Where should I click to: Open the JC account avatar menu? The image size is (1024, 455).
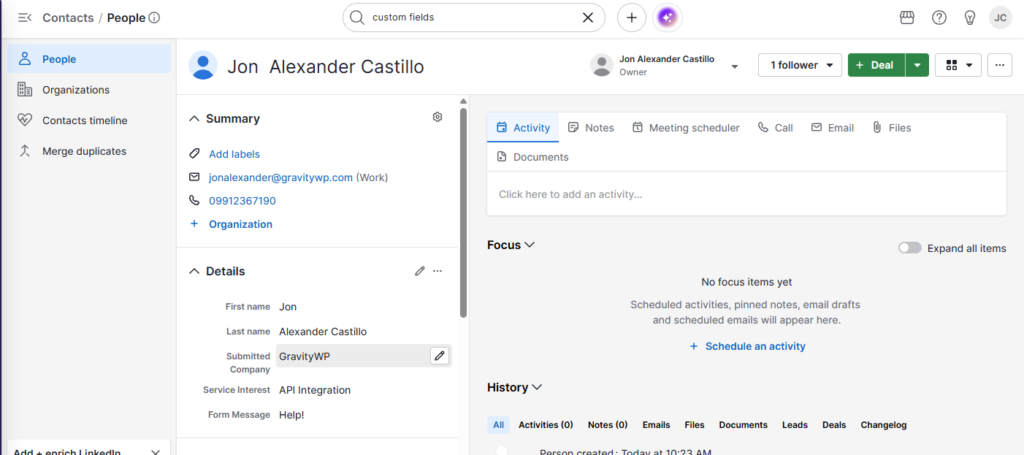click(1000, 18)
